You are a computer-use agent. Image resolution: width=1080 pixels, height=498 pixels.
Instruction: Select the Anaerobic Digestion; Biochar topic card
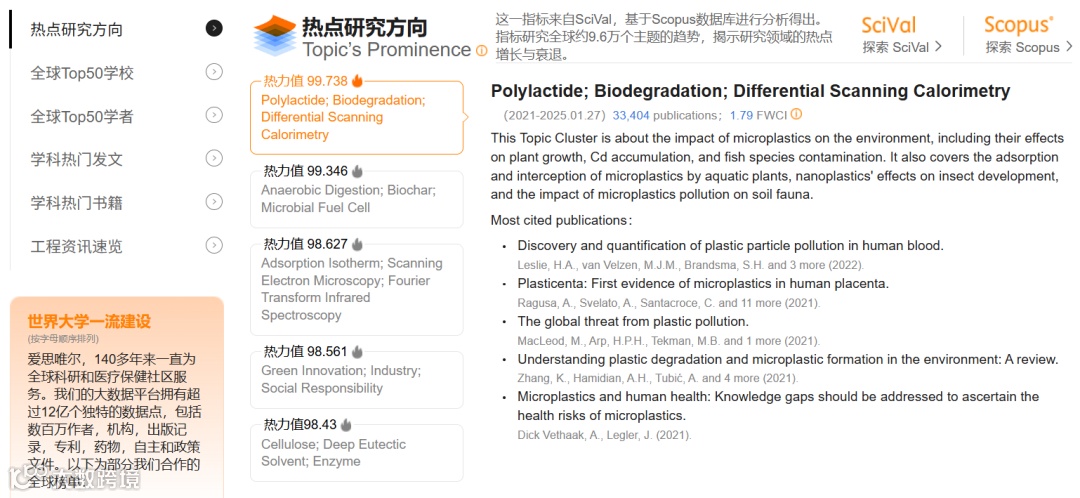(x=356, y=198)
